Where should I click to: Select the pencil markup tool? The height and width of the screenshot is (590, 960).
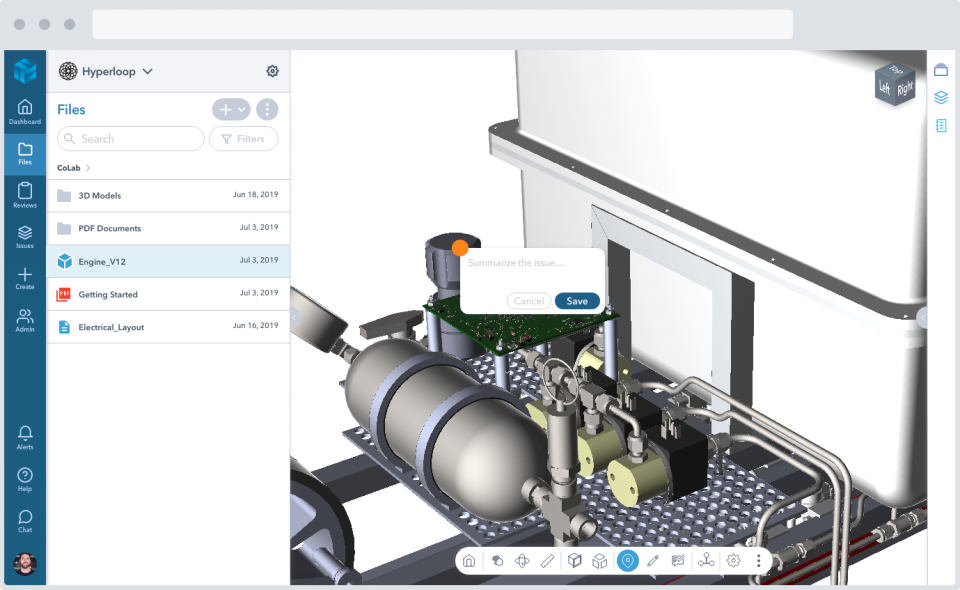click(x=653, y=561)
